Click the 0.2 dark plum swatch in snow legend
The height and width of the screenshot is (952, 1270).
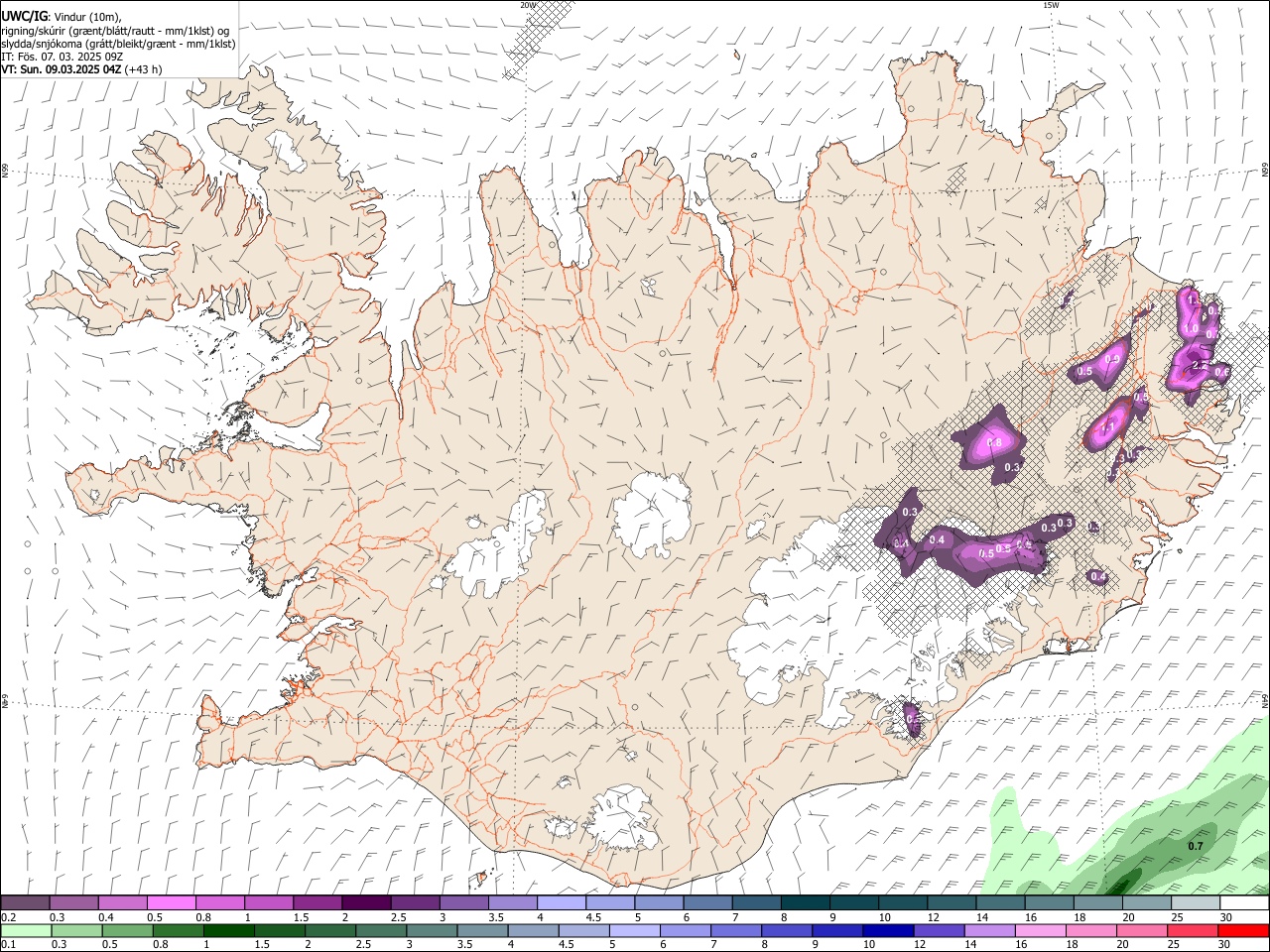25,903
